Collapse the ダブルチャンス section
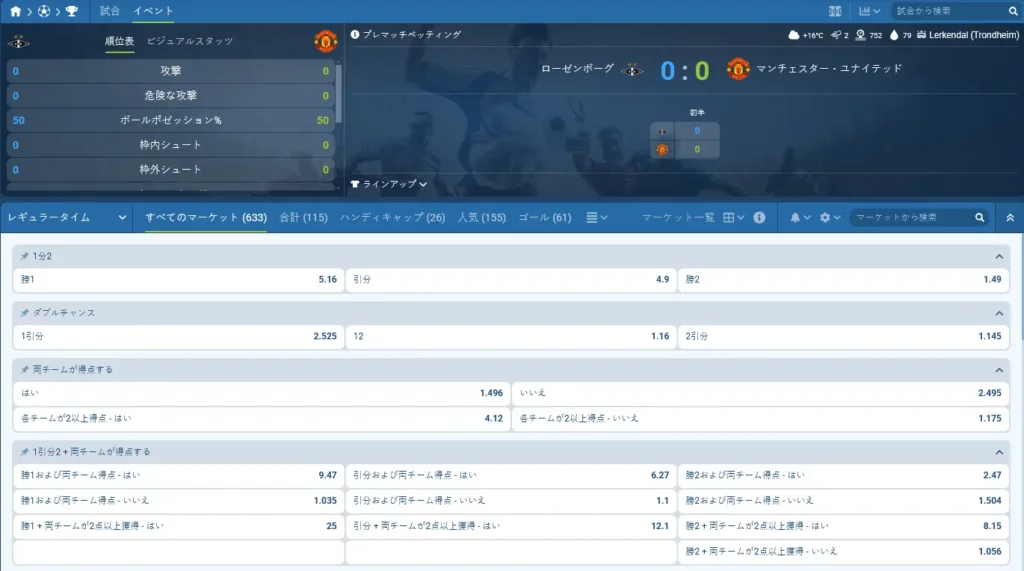Image resolution: width=1024 pixels, height=571 pixels. click(x=999, y=313)
